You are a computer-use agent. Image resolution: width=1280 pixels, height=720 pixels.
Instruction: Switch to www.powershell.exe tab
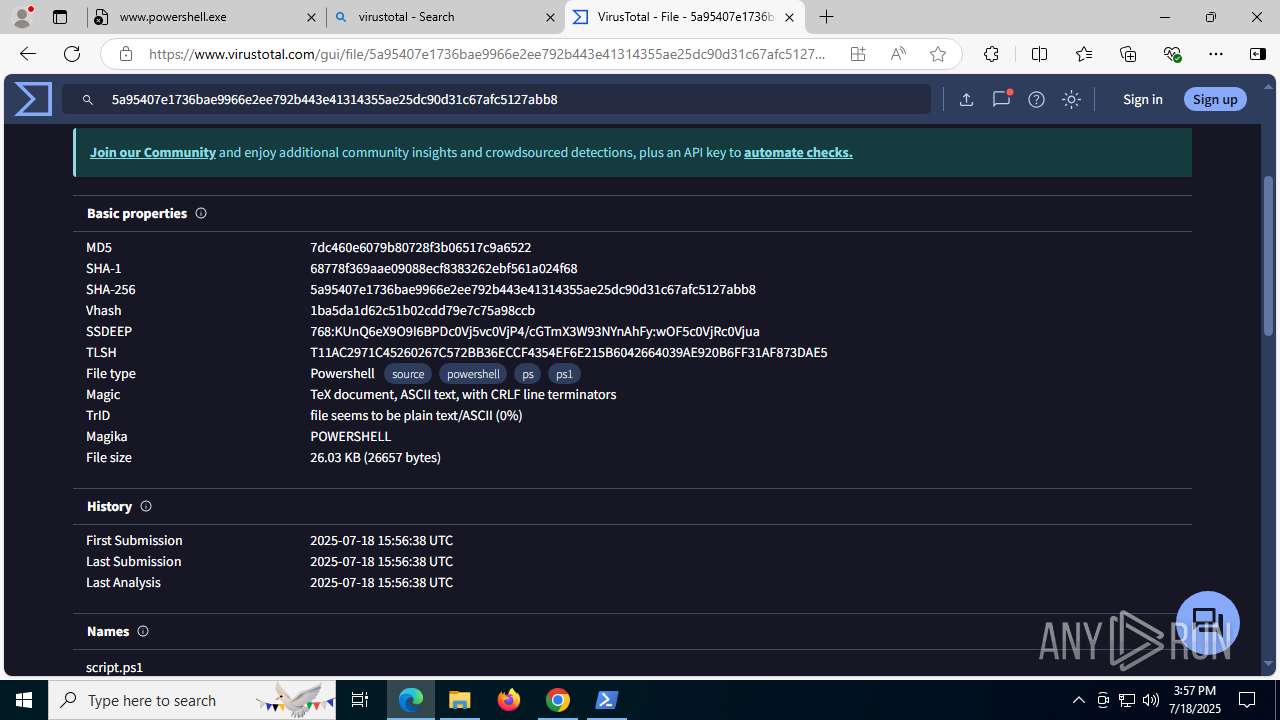(206, 17)
